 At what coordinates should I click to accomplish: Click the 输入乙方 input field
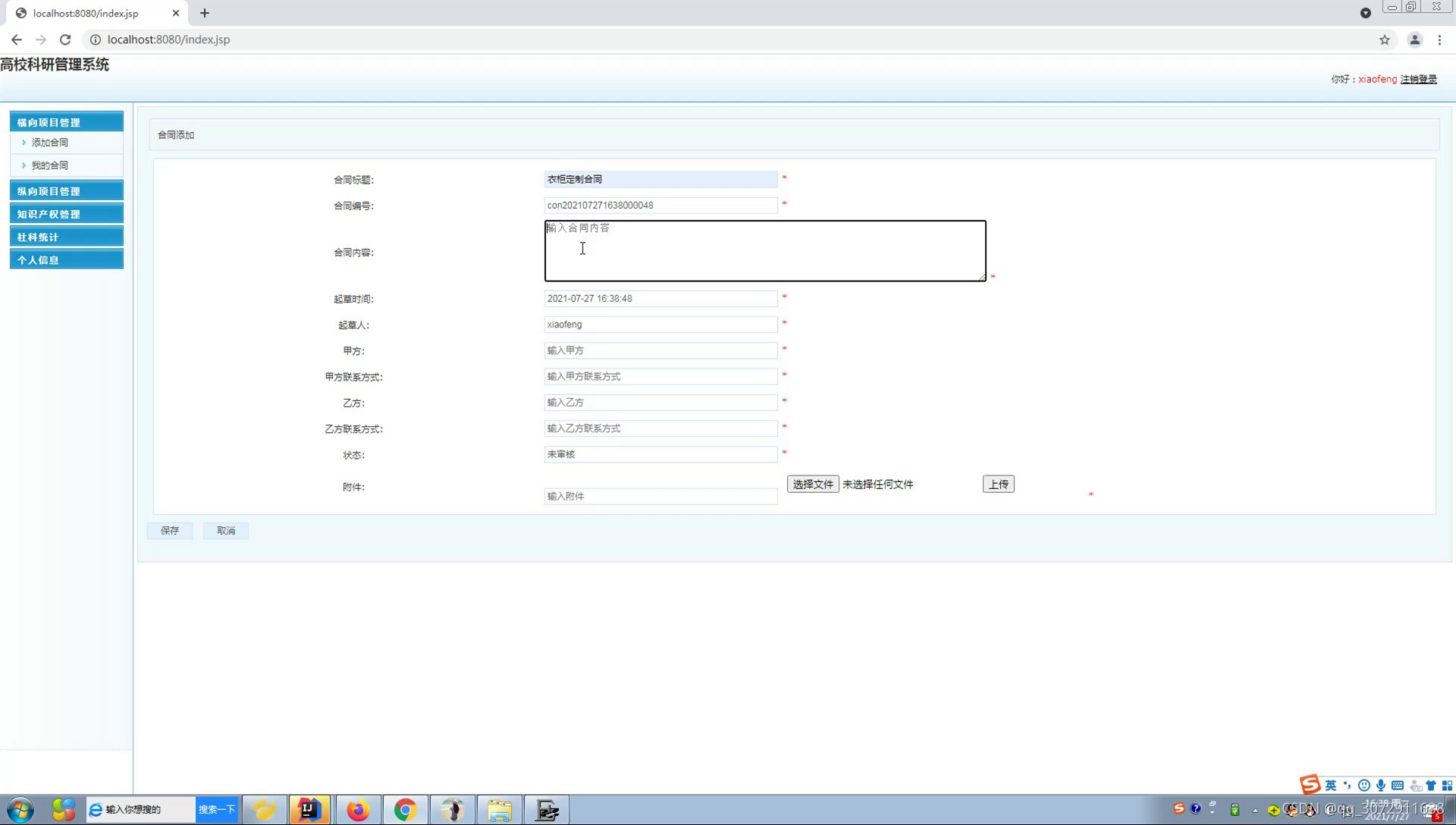(661, 402)
